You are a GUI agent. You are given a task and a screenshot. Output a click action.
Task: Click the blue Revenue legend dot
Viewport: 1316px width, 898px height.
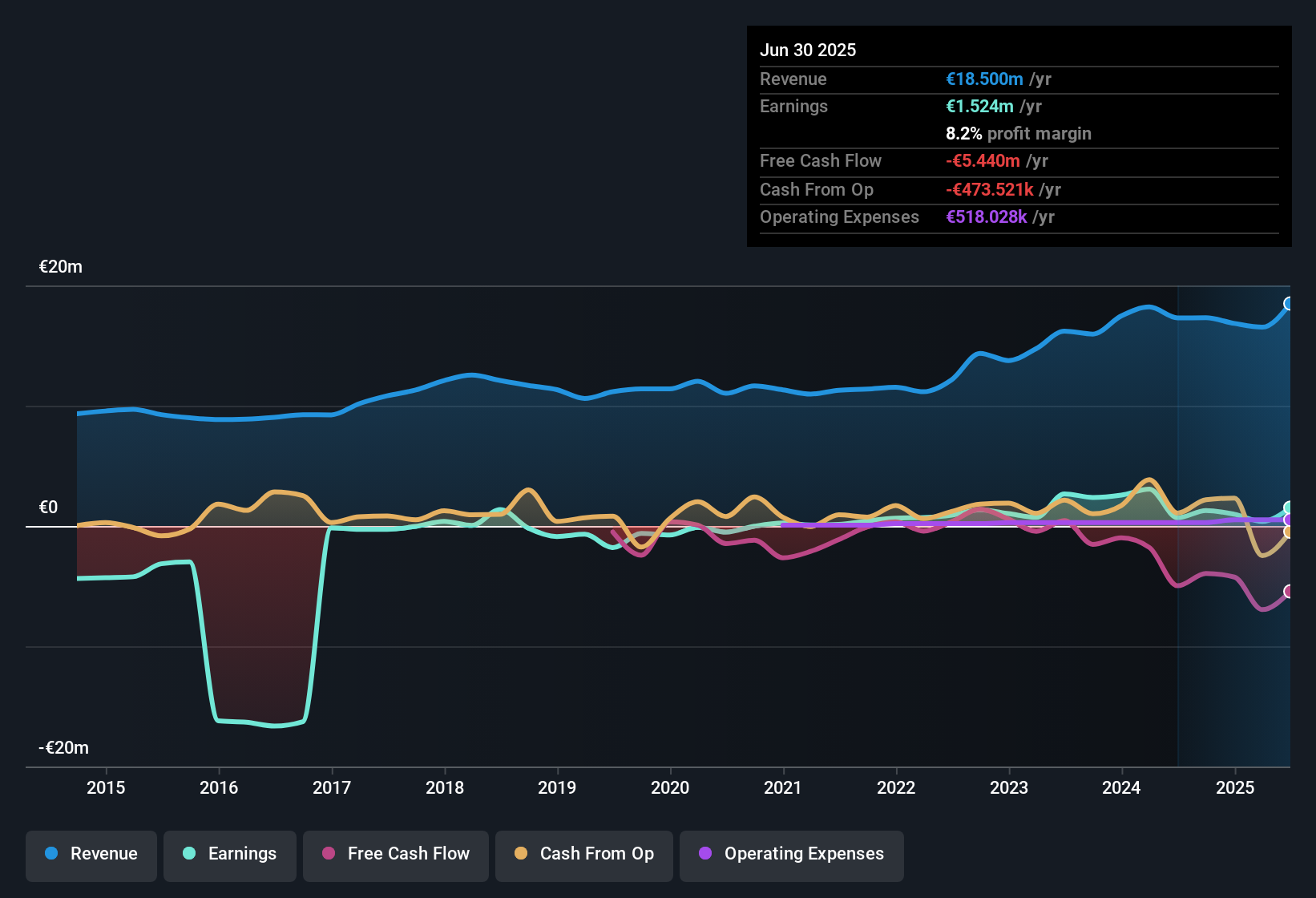(x=50, y=854)
